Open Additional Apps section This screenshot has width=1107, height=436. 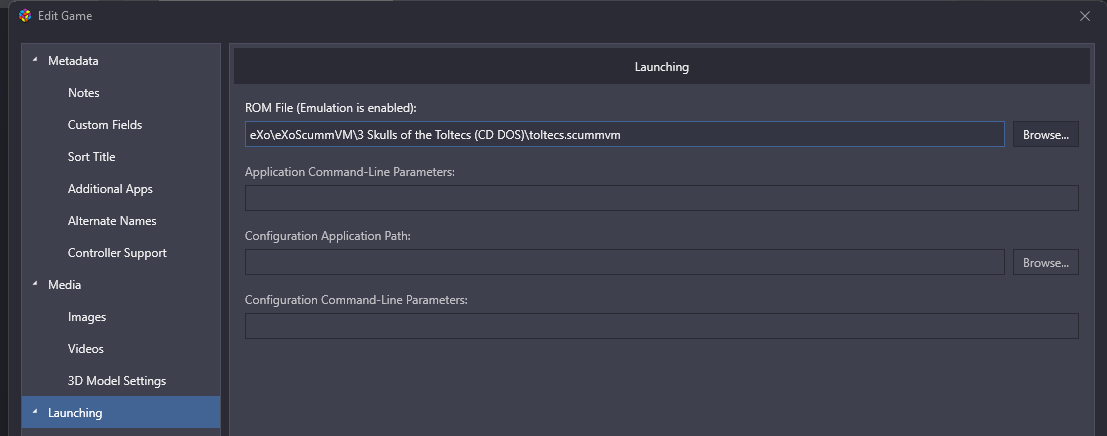[110, 189]
